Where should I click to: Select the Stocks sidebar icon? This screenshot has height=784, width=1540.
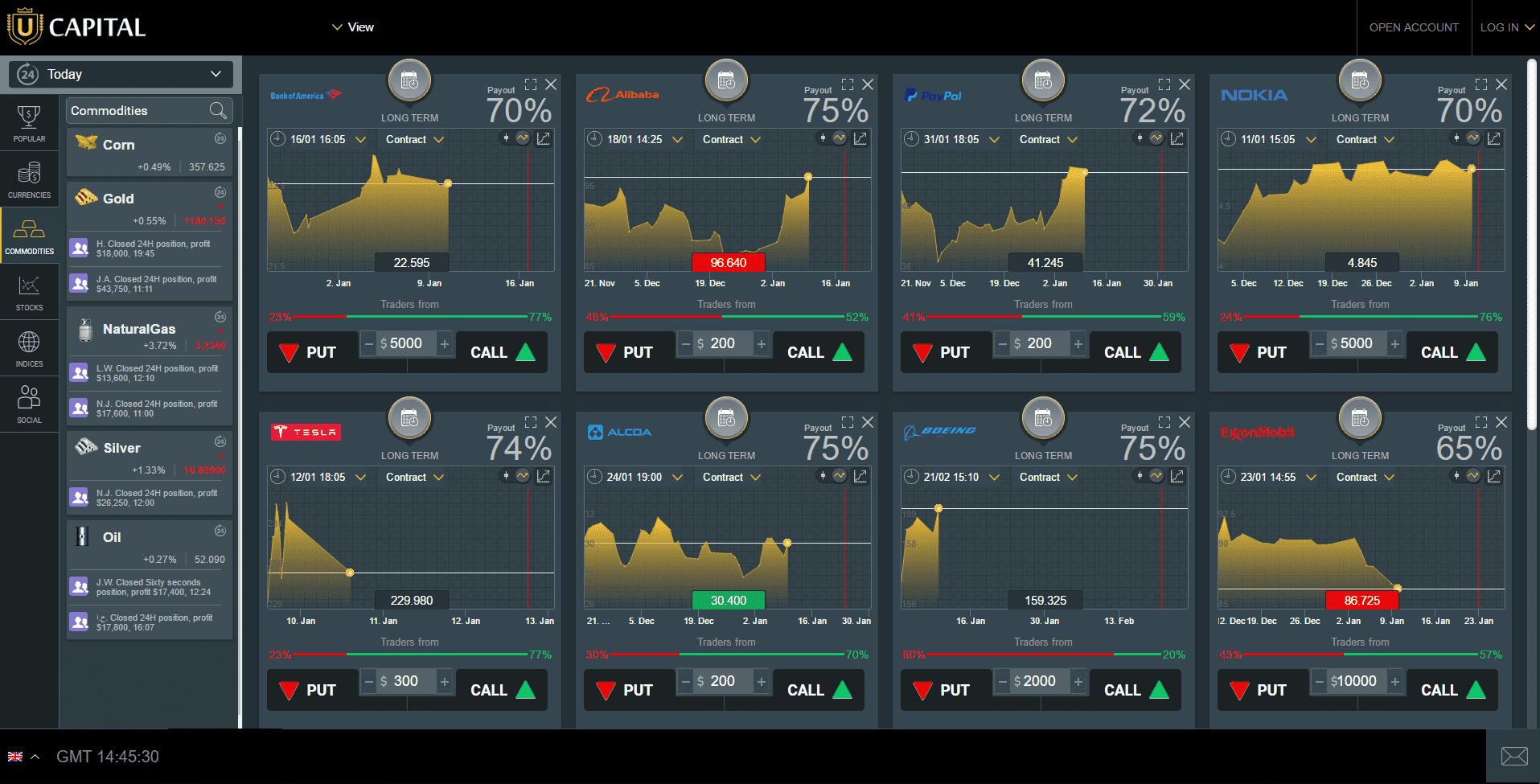pos(29,292)
